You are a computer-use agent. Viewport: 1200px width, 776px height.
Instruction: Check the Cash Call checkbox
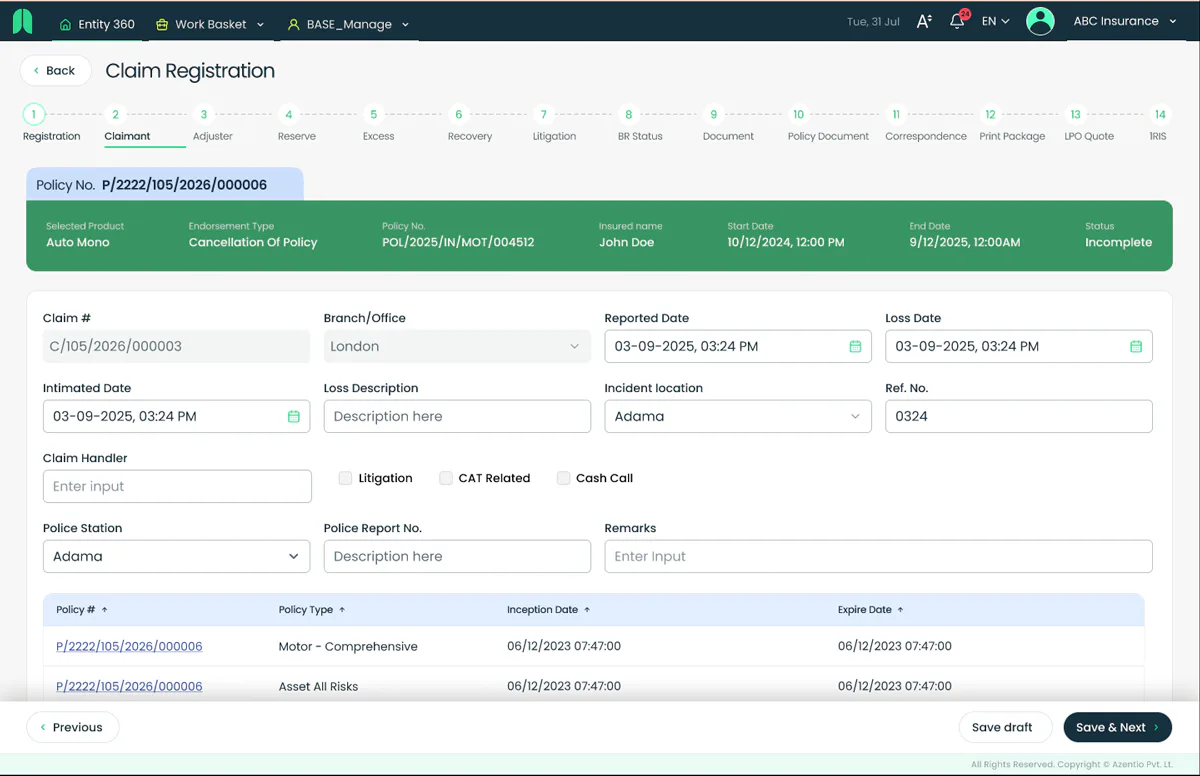(x=563, y=478)
